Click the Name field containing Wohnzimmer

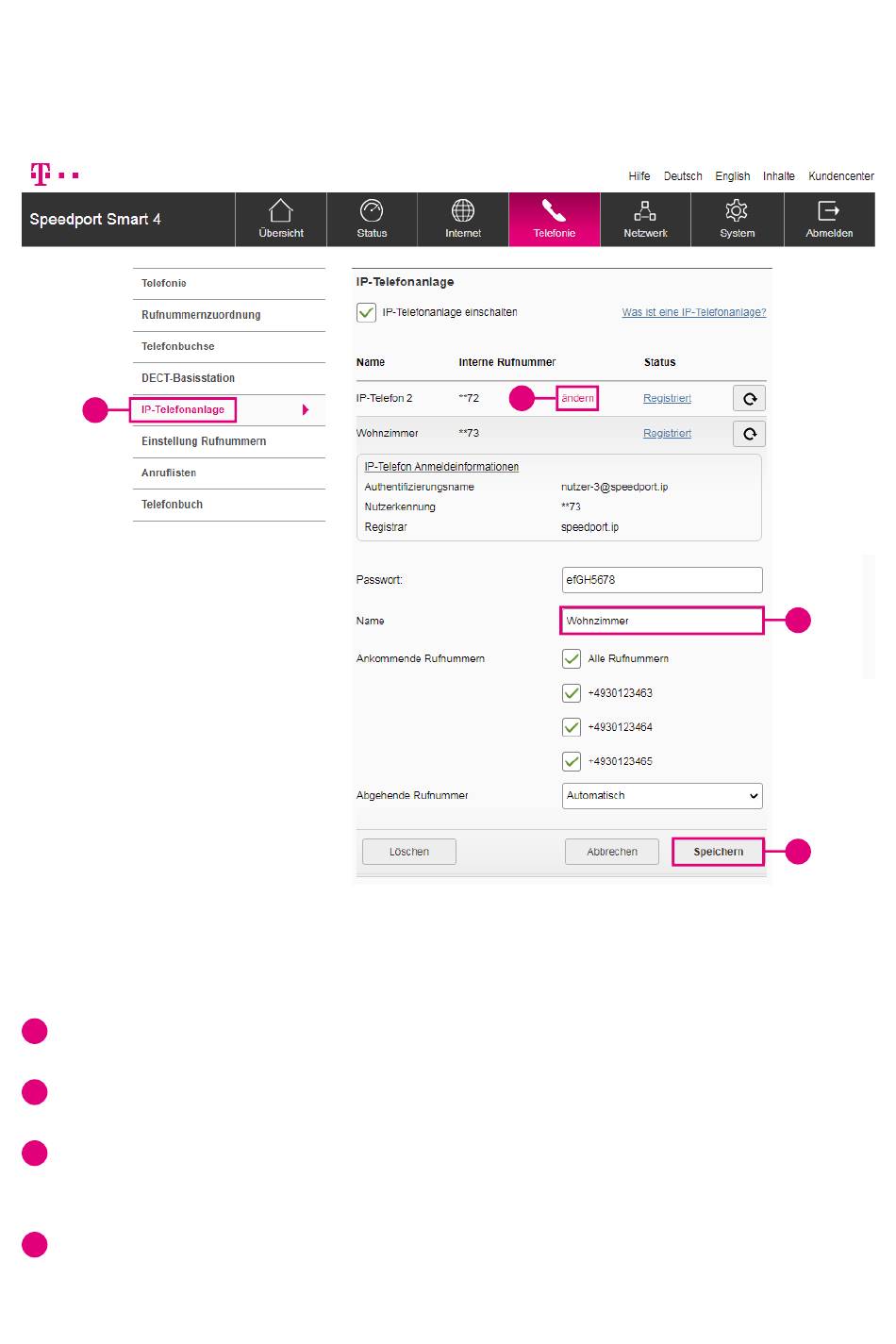click(x=661, y=621)
